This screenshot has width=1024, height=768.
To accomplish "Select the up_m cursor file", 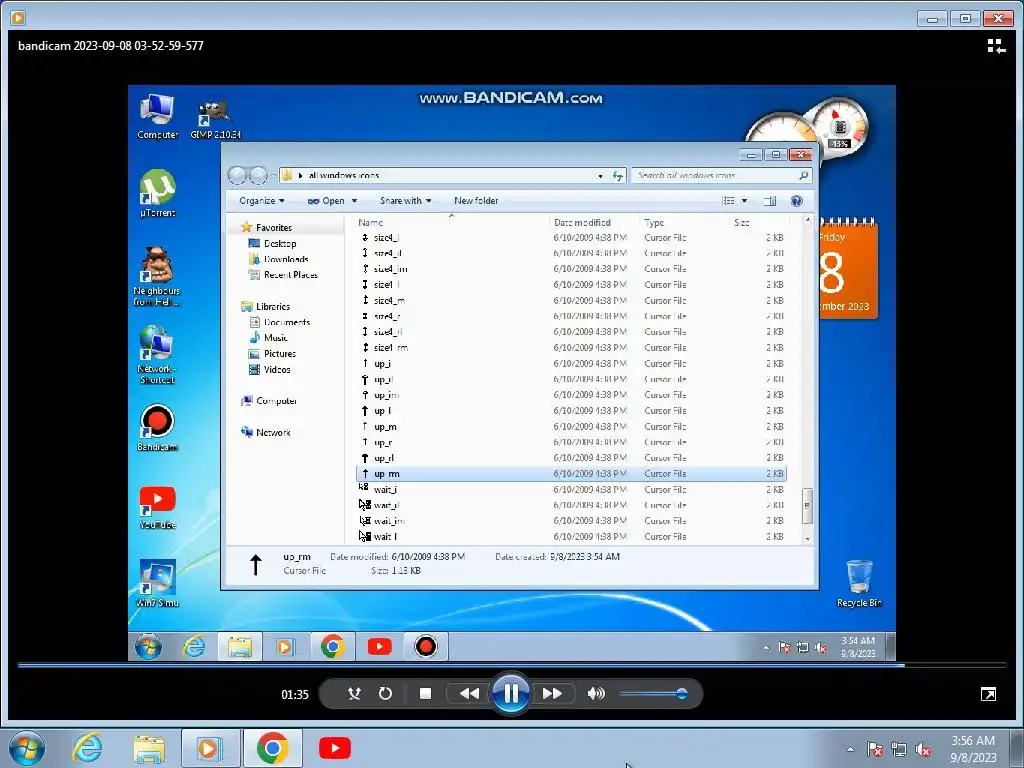I will click(571, 426).
